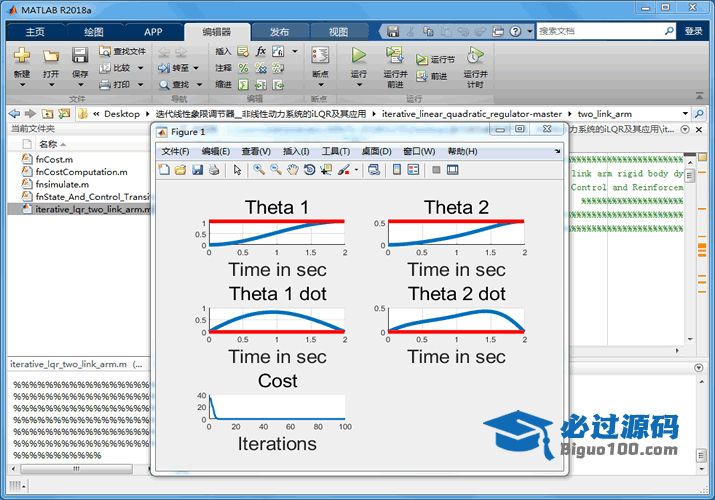The width and height of the screenshot is (715, 500).
Task: Click 运行并计时 (Run and Time) icon
Action: point(475,55)
